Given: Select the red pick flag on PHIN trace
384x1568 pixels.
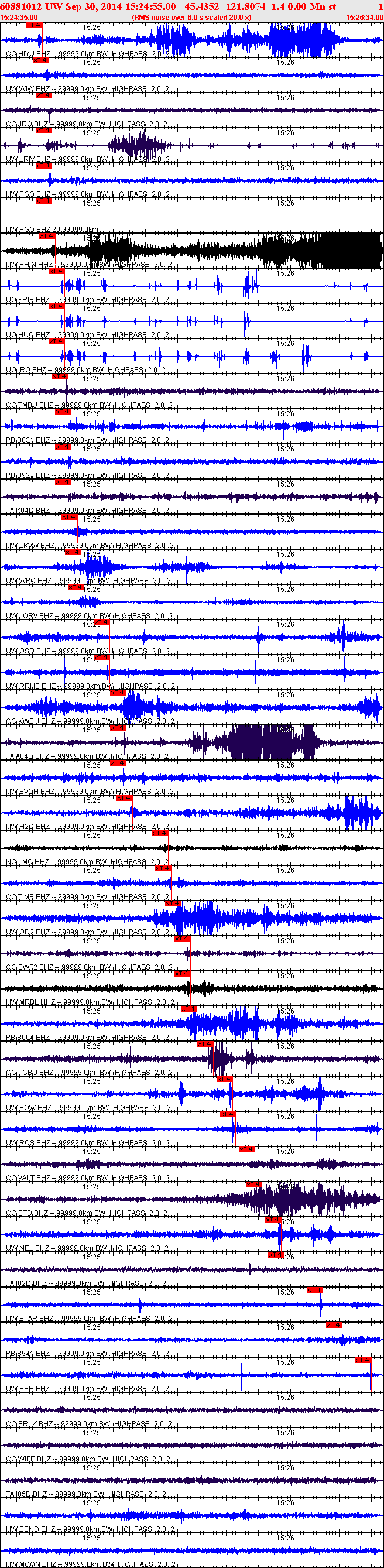Looking at the screenshot, I should click(46, 236).
